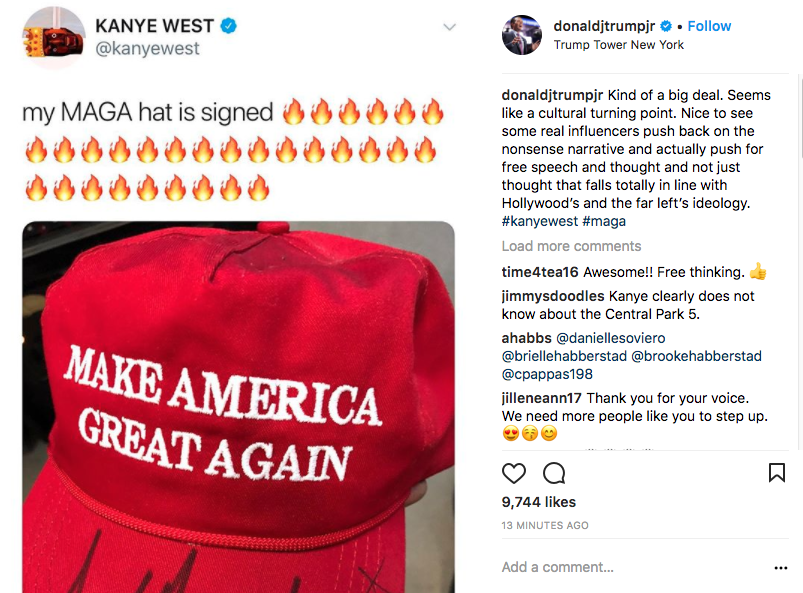The height and width of the screenshot is (593, 803).
Task: Open the three-dot more options menu
Action: [780, 568]
